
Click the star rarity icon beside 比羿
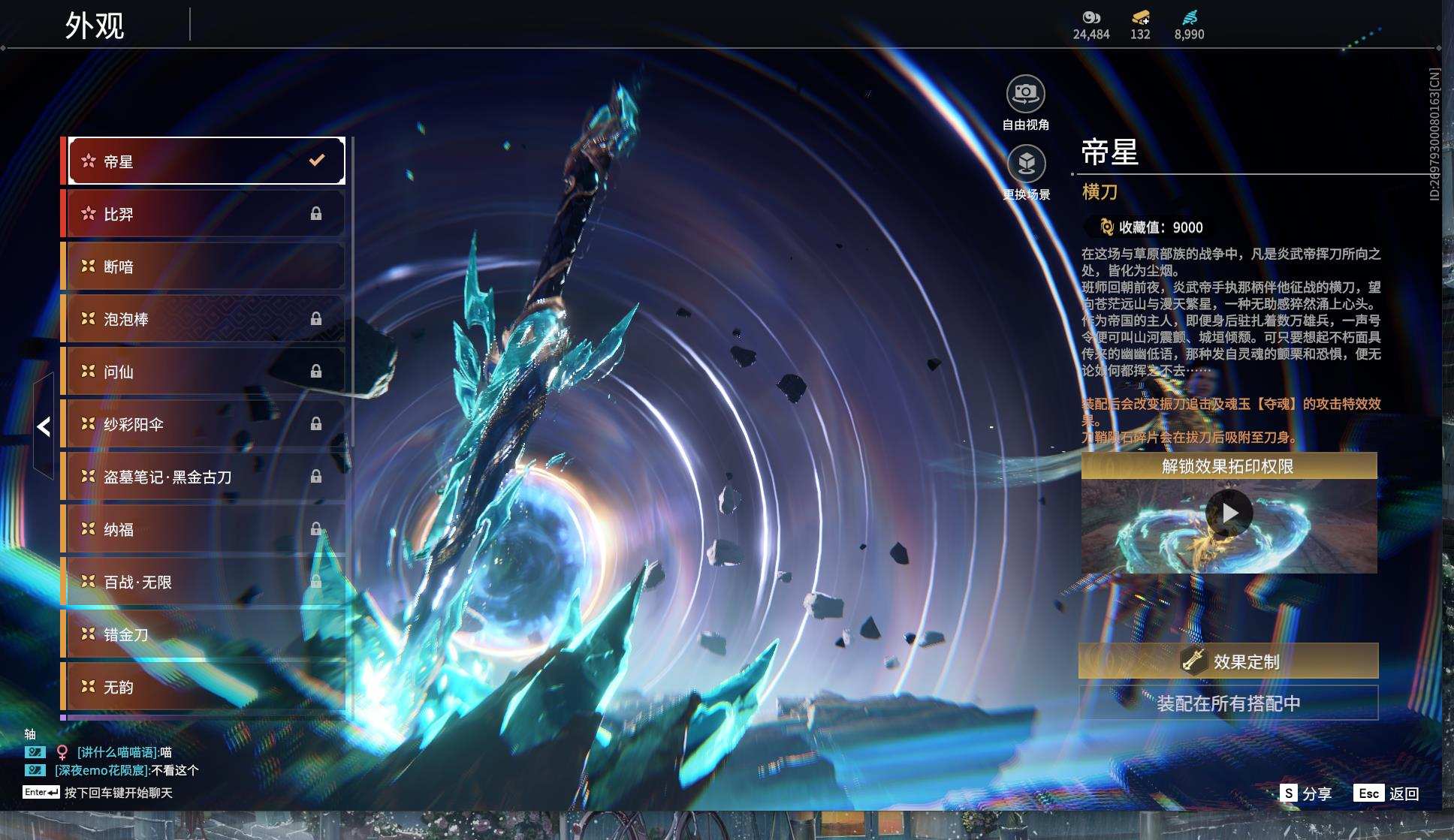(89, 214)
